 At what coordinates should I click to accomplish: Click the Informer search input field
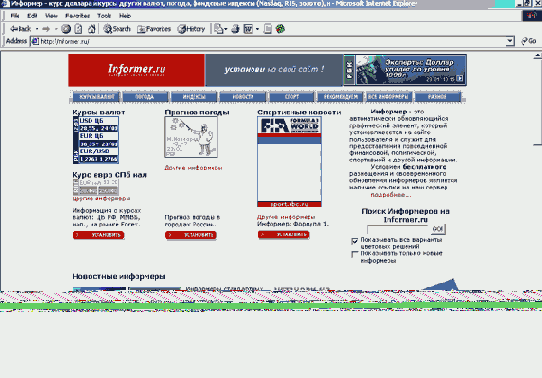tap(398, 229)
